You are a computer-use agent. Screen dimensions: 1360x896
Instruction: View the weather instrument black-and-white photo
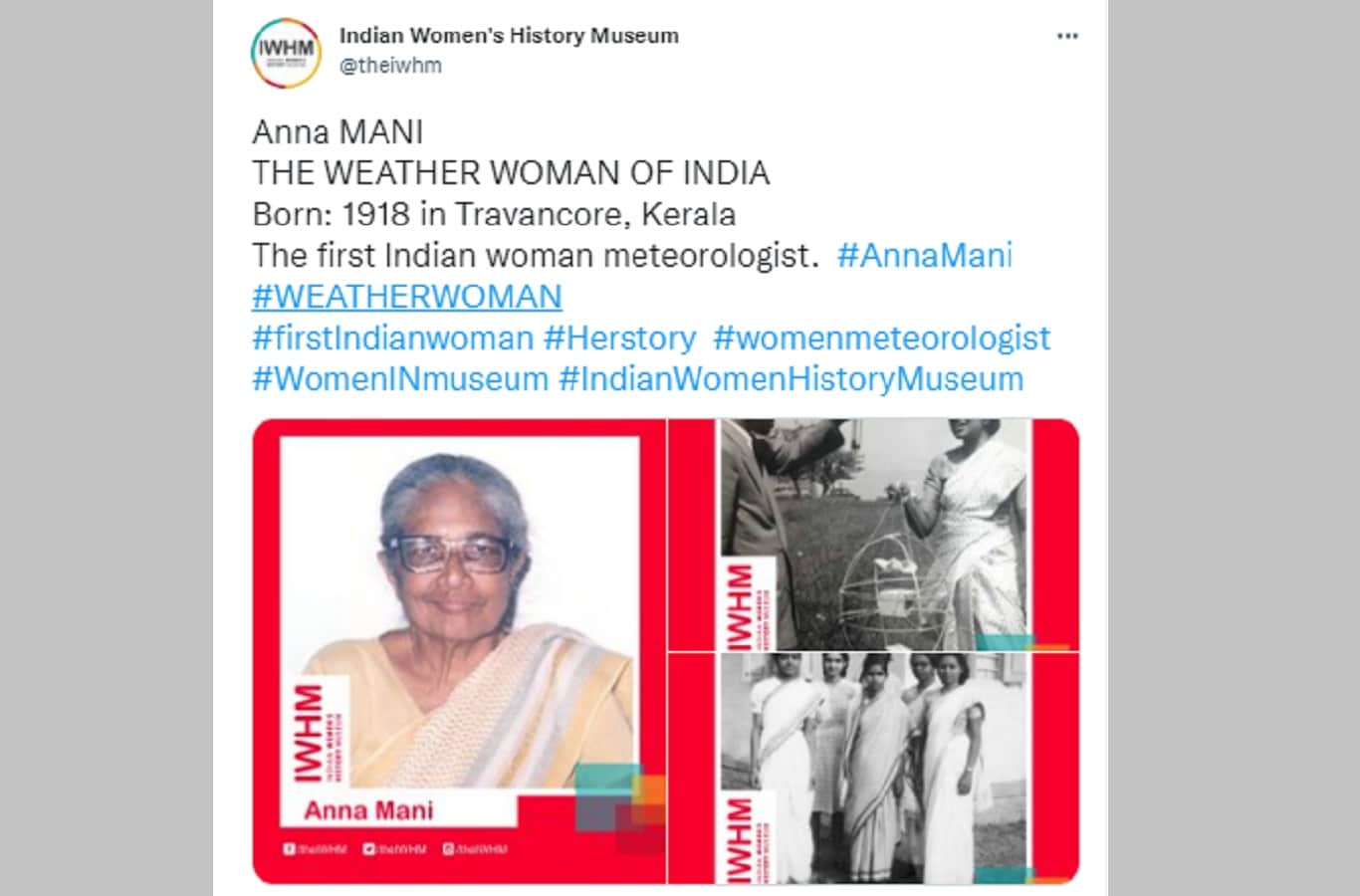pyautogui.click(x=874, y=535)
